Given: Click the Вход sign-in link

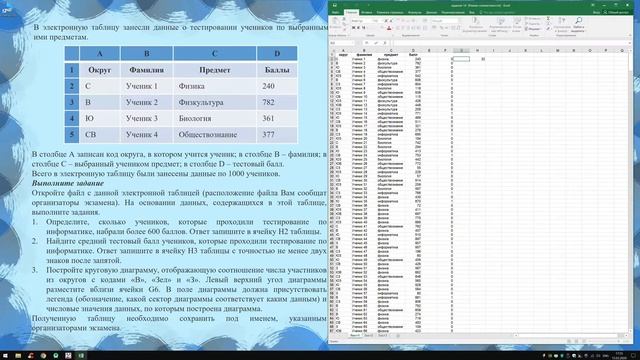Looking at the screenshot, I should pos(596,13).
